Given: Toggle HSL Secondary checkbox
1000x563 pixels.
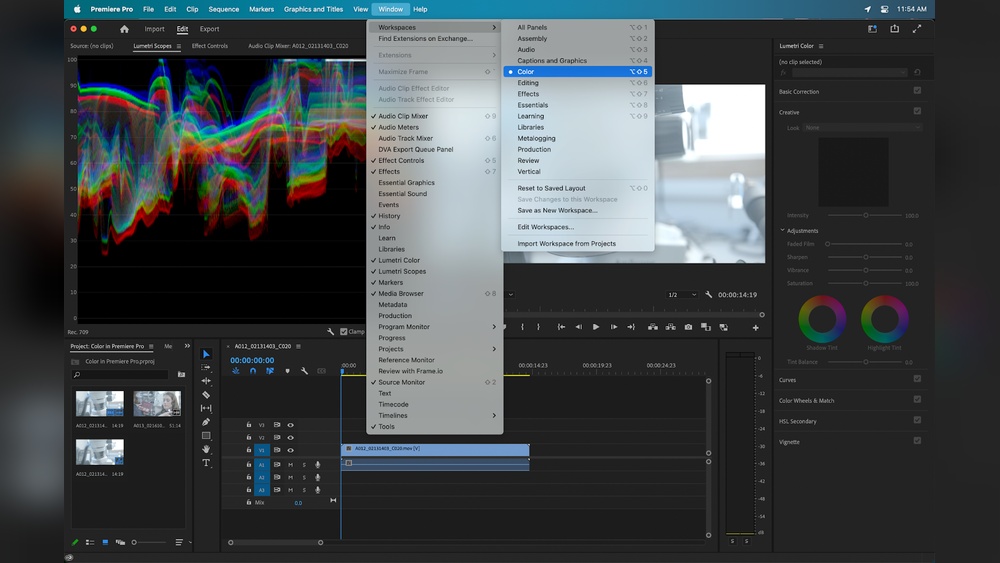Looking at the screenshot, I should (917, 420).
